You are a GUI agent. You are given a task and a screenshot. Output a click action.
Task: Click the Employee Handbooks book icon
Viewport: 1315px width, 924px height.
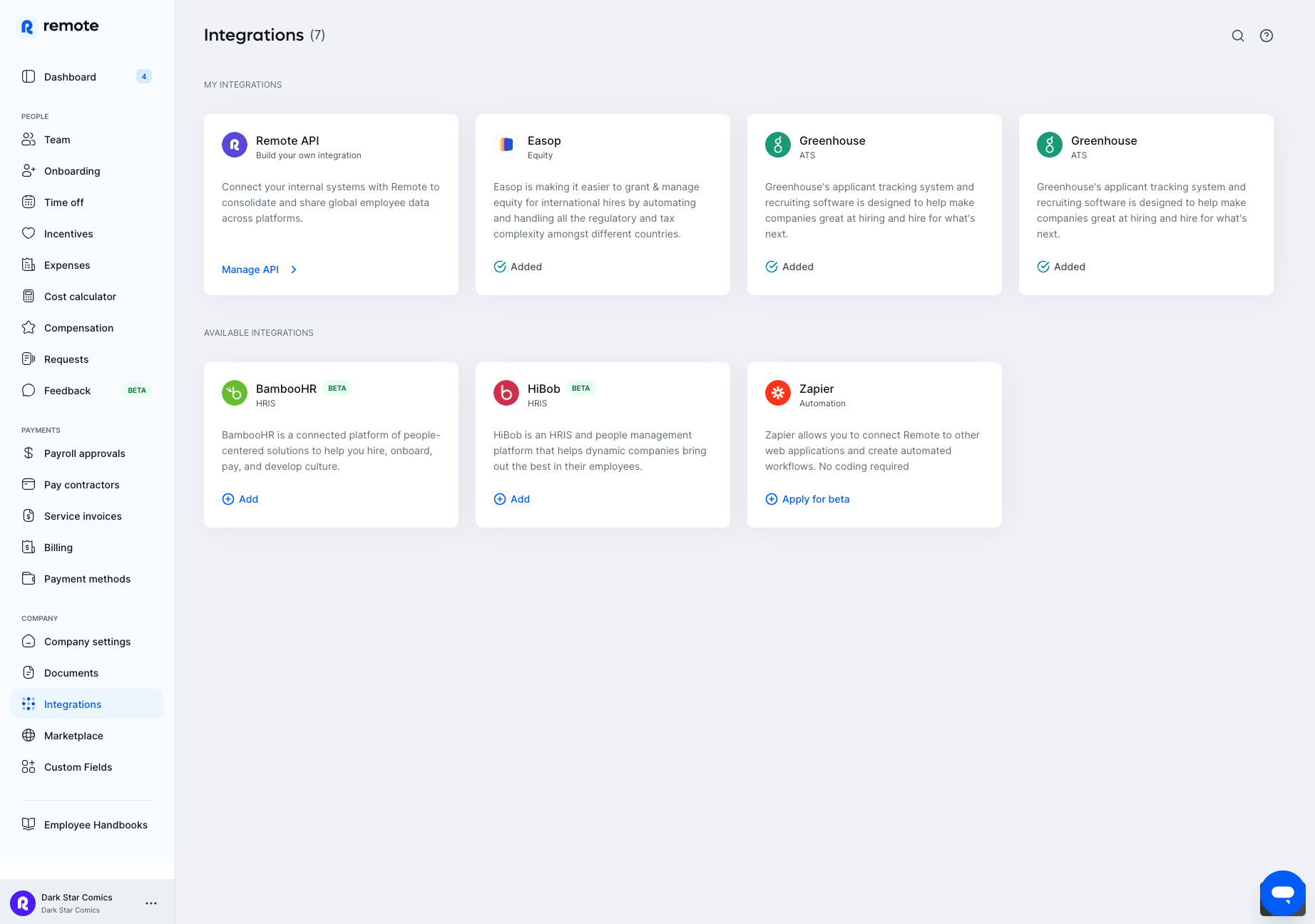[x=29, y=824]
